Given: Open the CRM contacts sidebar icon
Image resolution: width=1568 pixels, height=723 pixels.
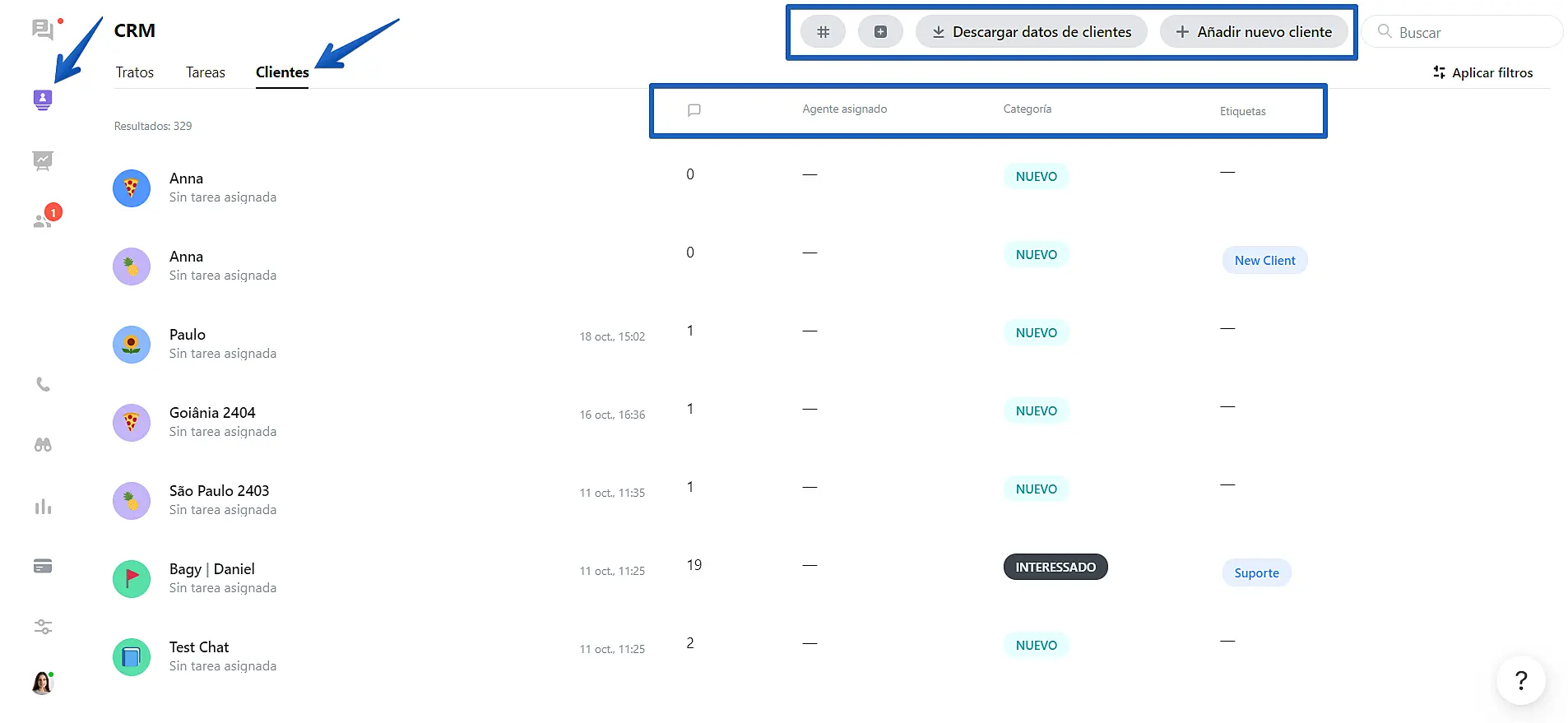Looking at the screenshot, I should tap(43, 100).
